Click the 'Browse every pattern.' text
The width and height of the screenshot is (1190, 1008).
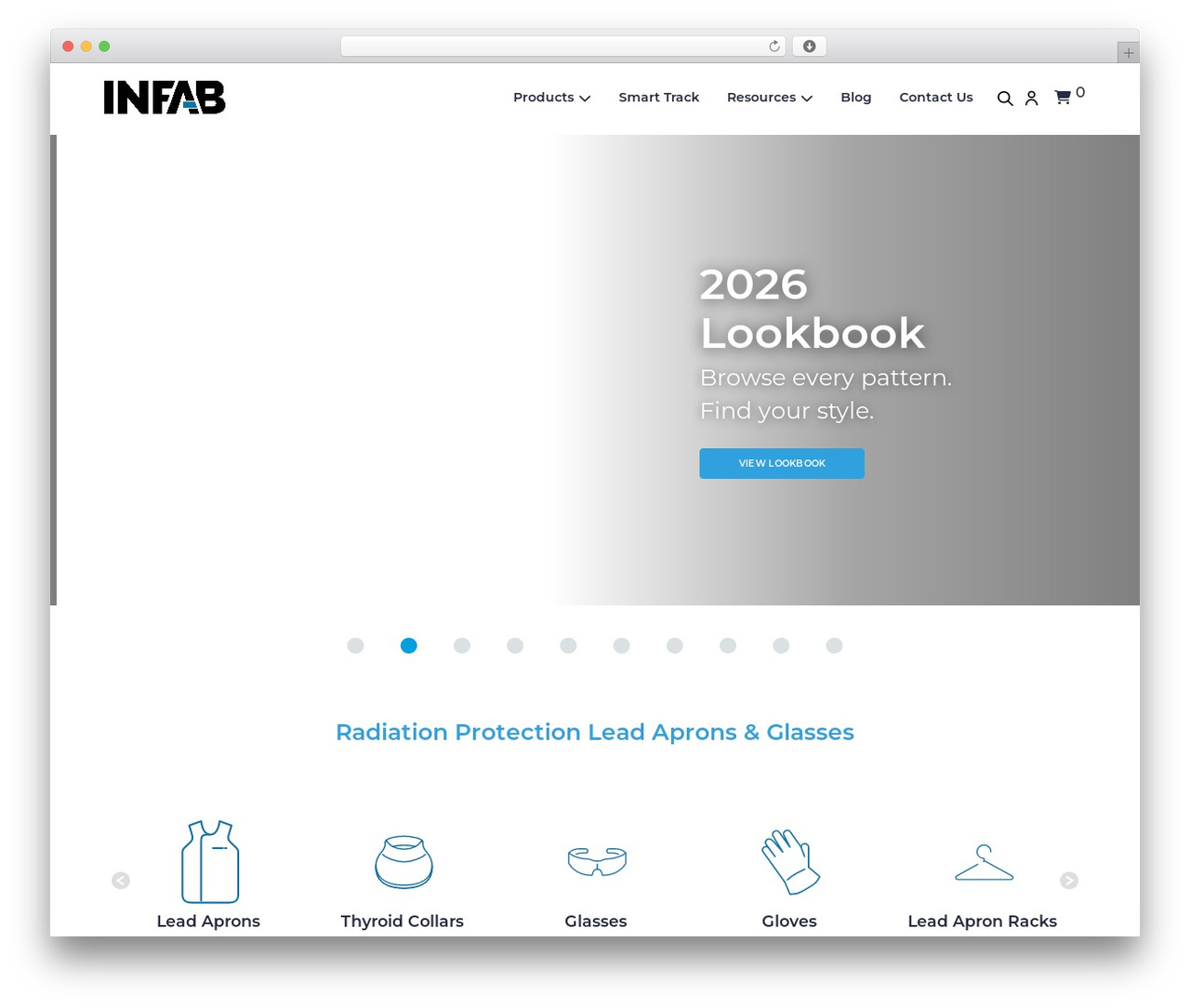click(826, 378)
